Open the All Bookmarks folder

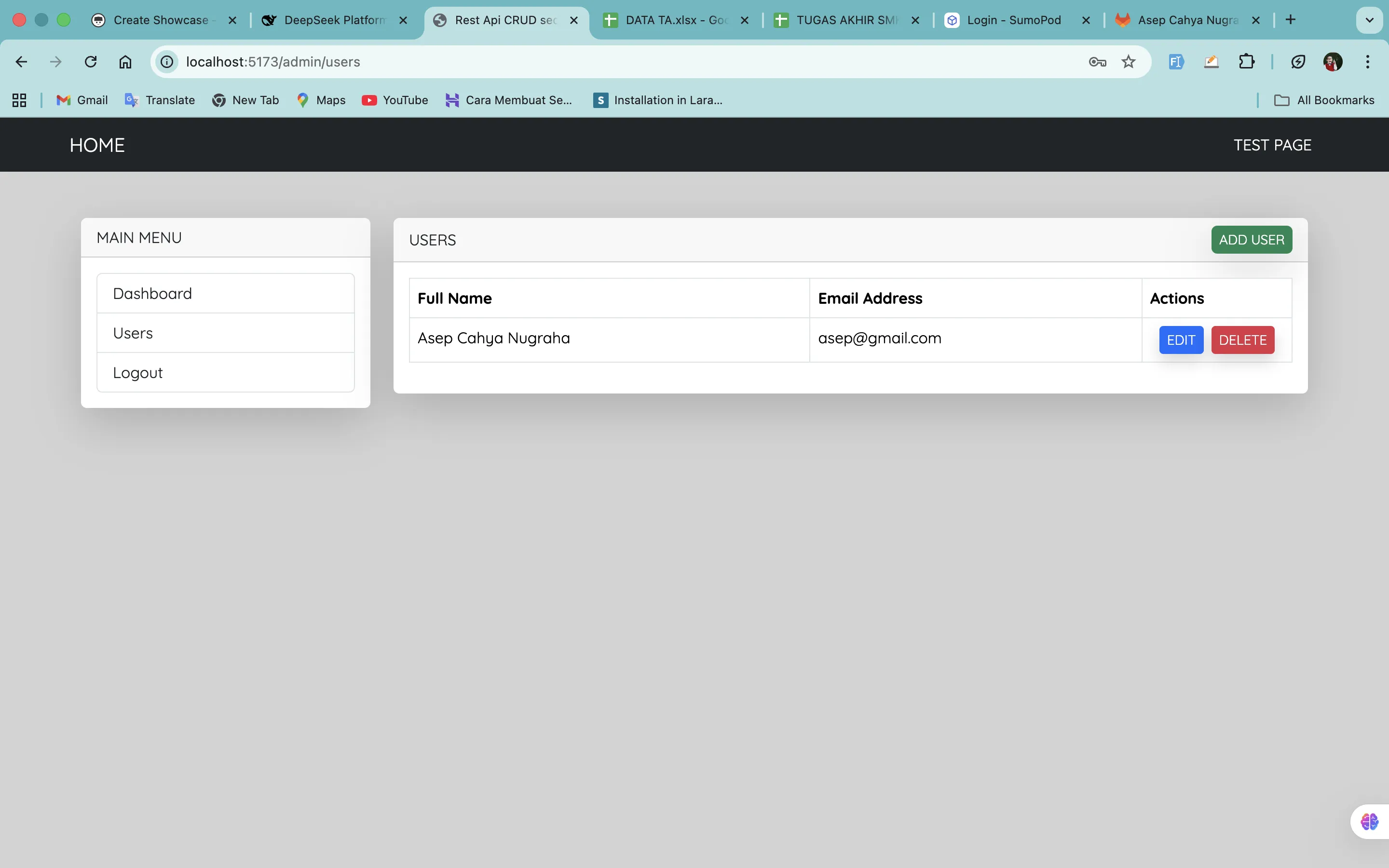pos(1324,100)
